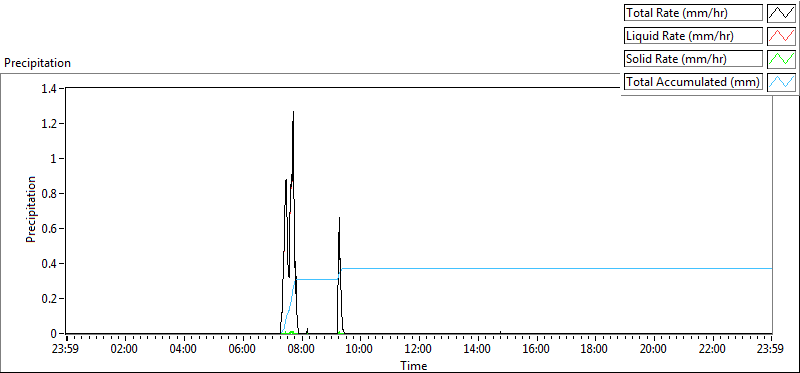Select the vertical Precipitation y-axis label

31,210
